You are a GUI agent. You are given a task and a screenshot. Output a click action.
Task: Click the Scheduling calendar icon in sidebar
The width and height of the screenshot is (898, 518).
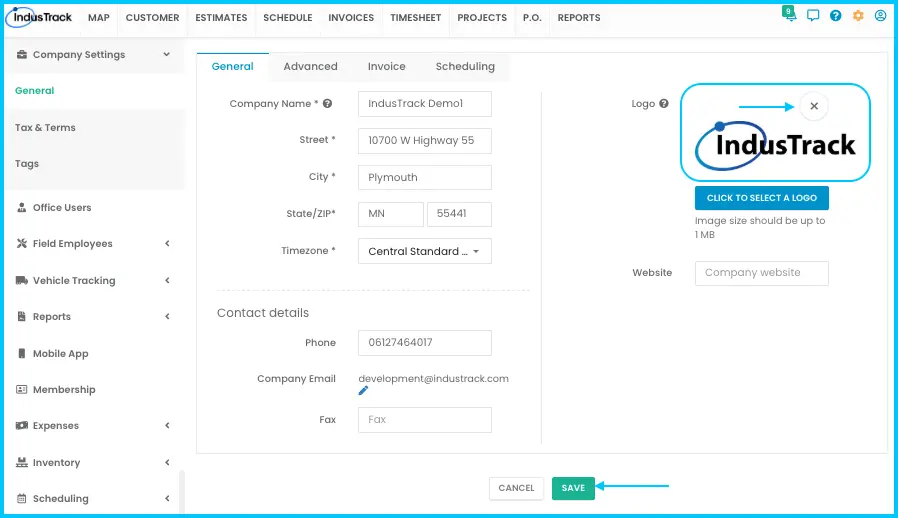pos(22,499)
